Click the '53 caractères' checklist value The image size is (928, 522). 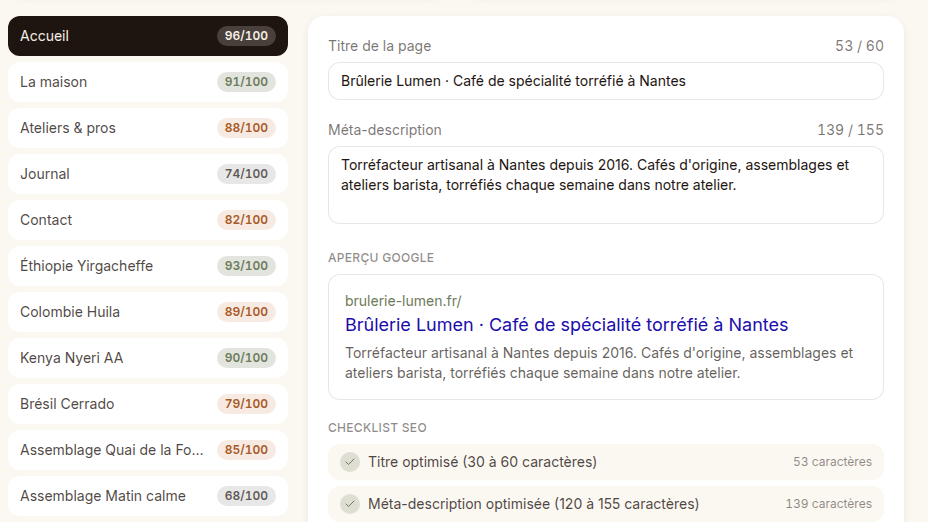click(832, 462)
